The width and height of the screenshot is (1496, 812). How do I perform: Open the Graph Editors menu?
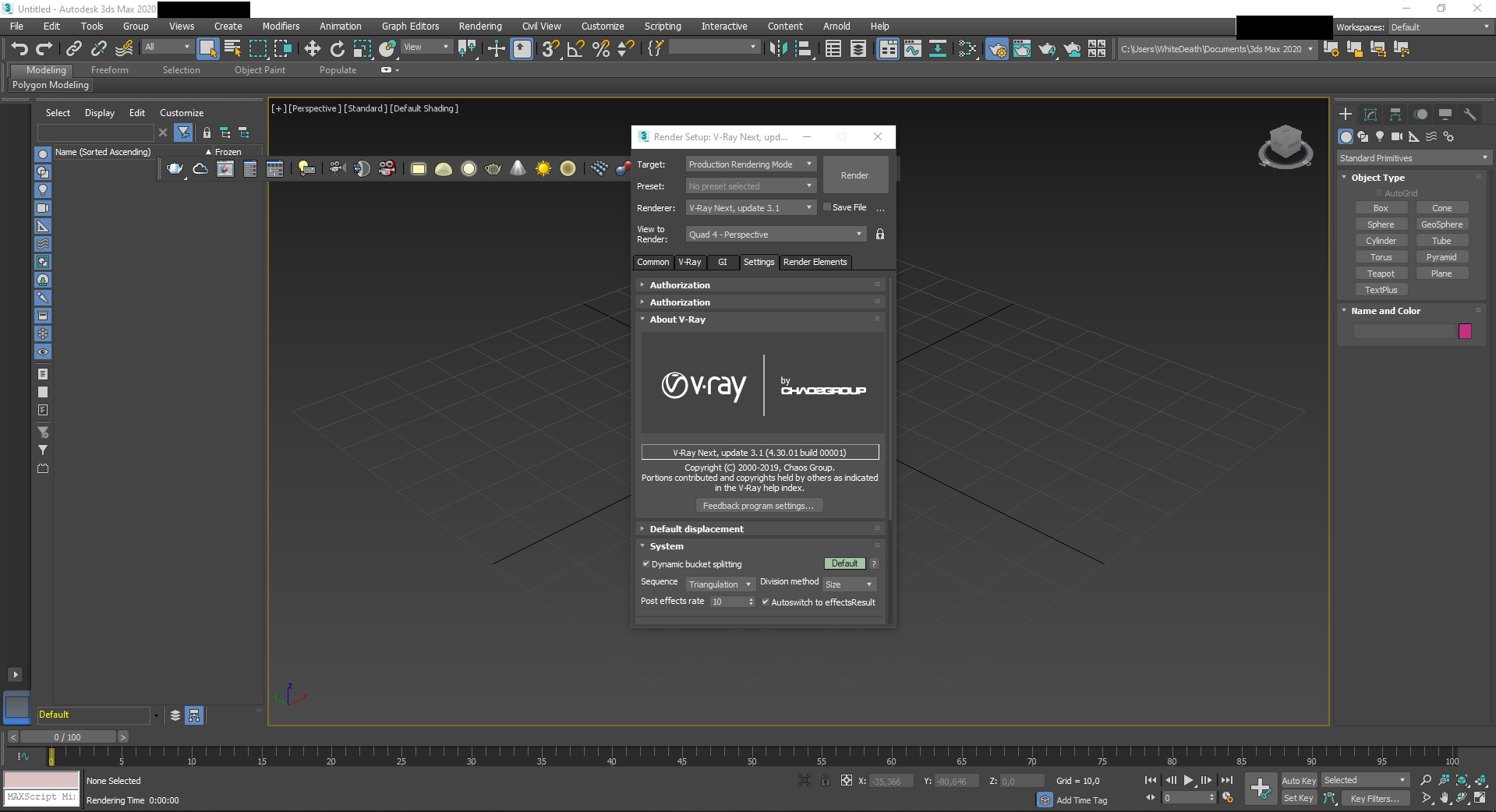[411, 26]
